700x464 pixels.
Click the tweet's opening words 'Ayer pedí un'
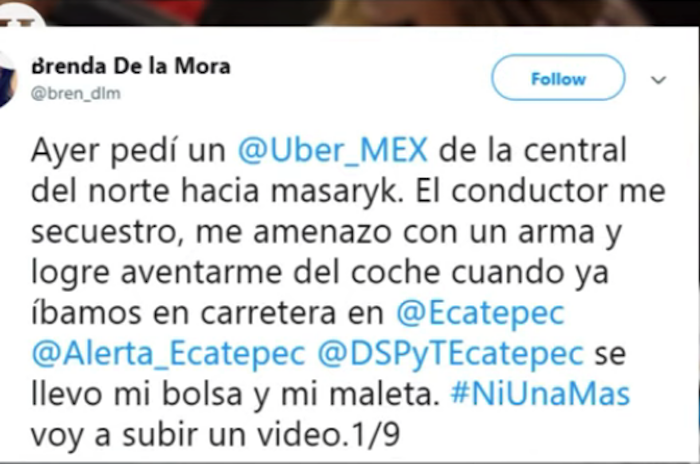pos(129,150)
